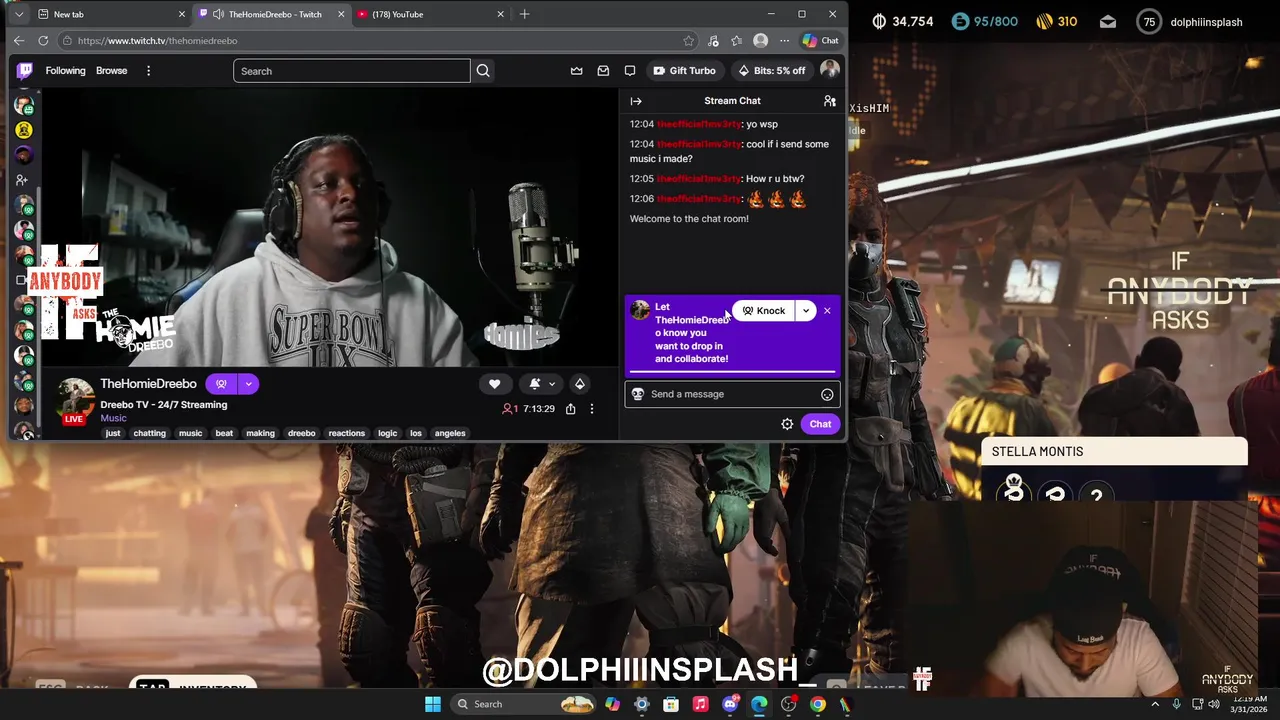Show hidden system tray icons chevron

(1155, 704)
